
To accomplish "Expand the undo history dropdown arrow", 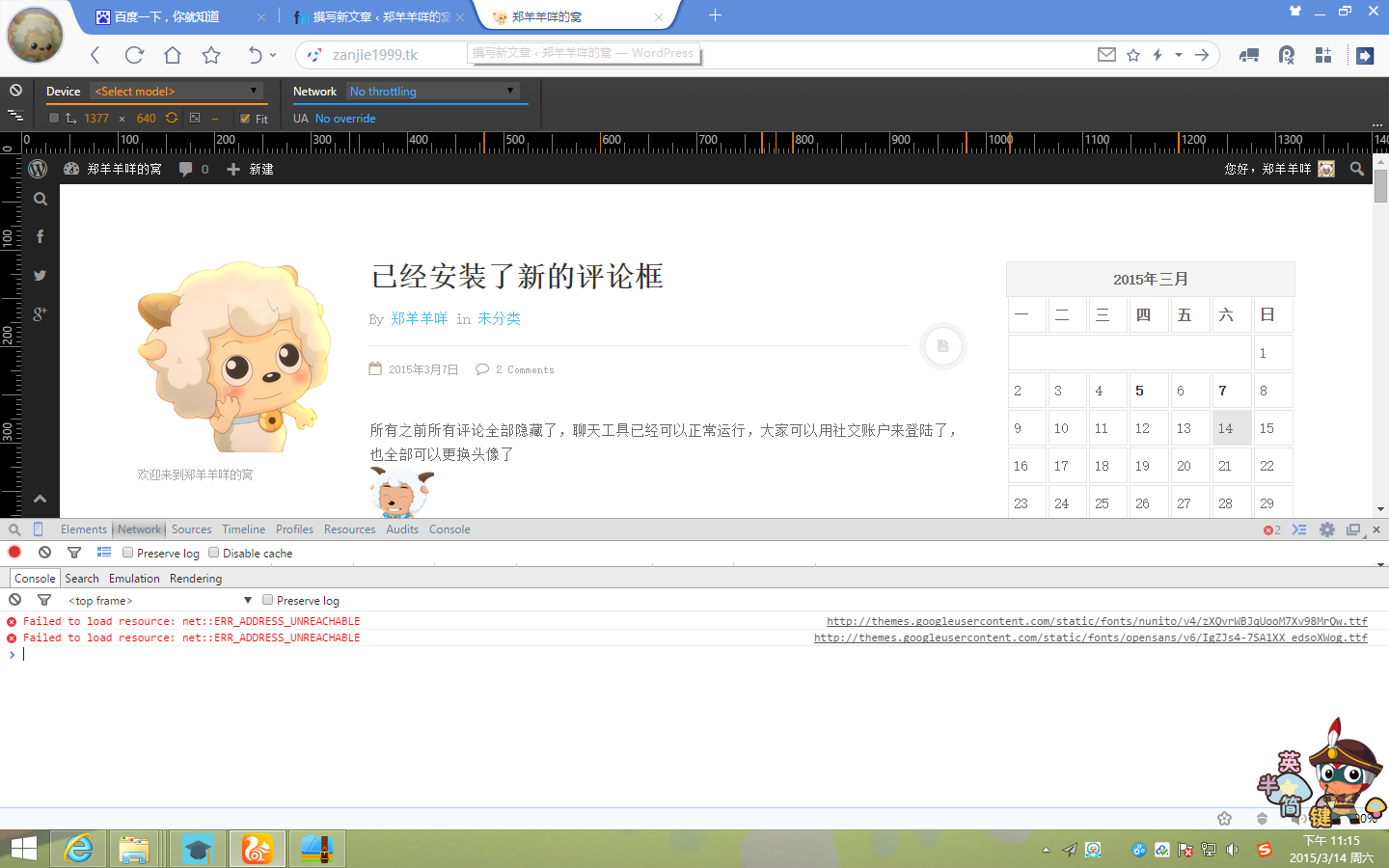I will (273, 55).
